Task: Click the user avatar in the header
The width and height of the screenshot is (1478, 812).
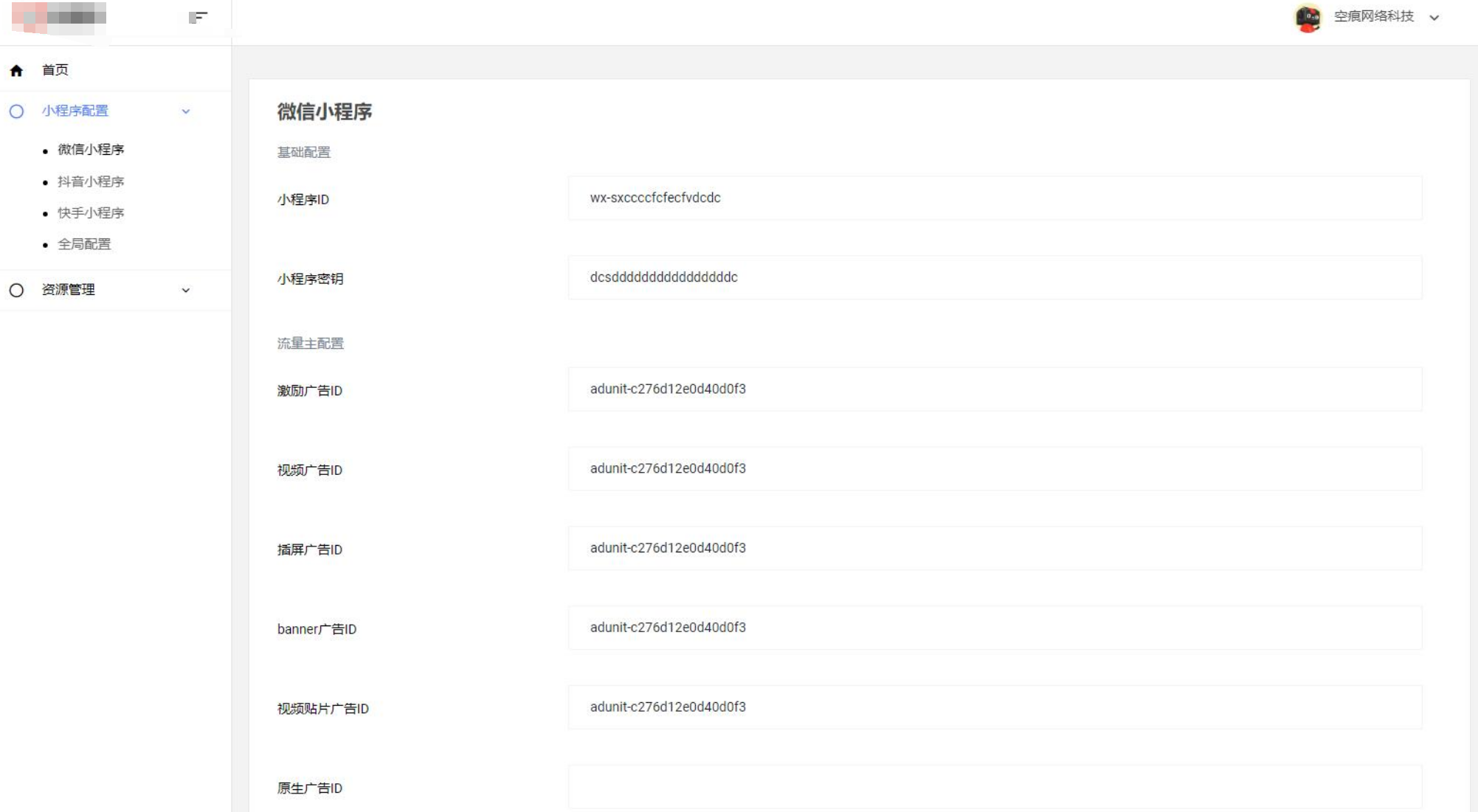Action: point(1308,18)
